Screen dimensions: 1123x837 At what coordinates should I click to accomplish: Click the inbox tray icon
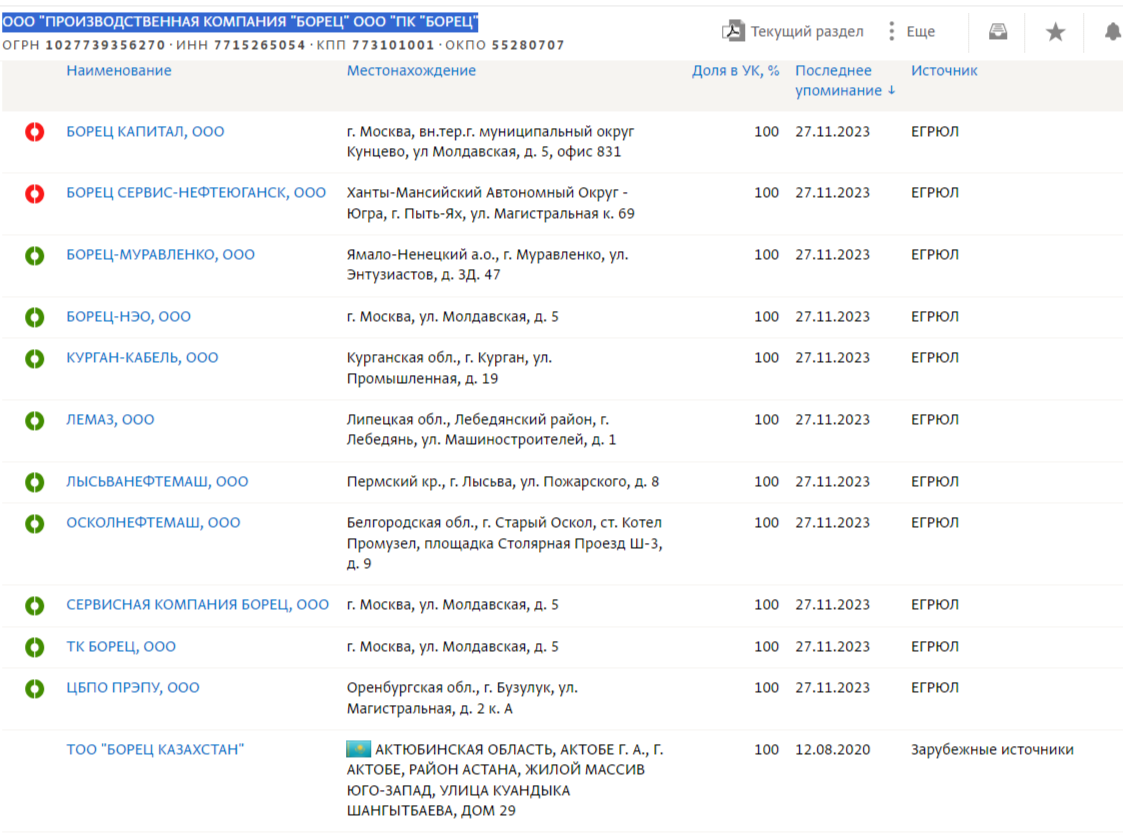point(997,32)
